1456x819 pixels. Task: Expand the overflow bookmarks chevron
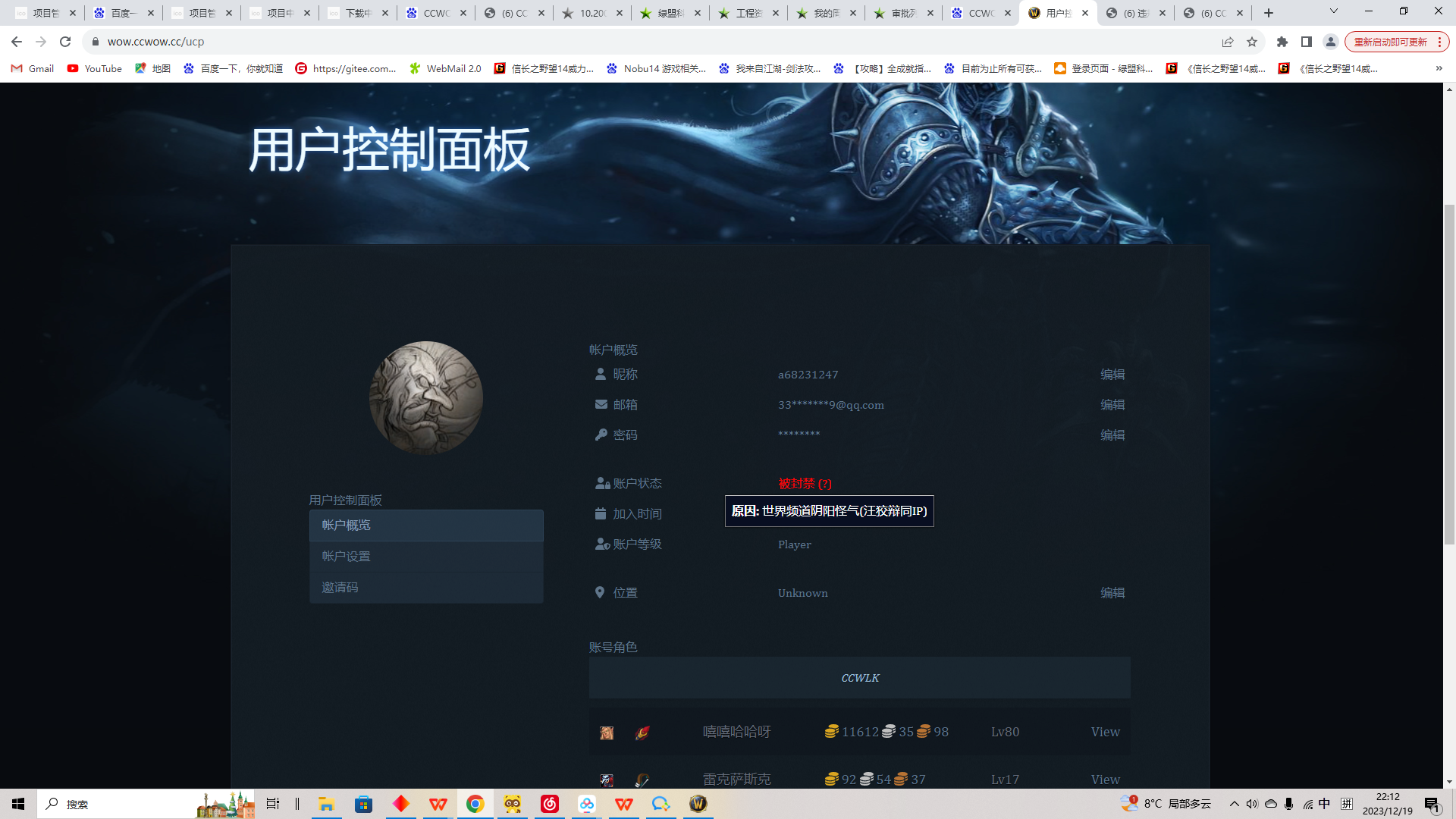1439,68
